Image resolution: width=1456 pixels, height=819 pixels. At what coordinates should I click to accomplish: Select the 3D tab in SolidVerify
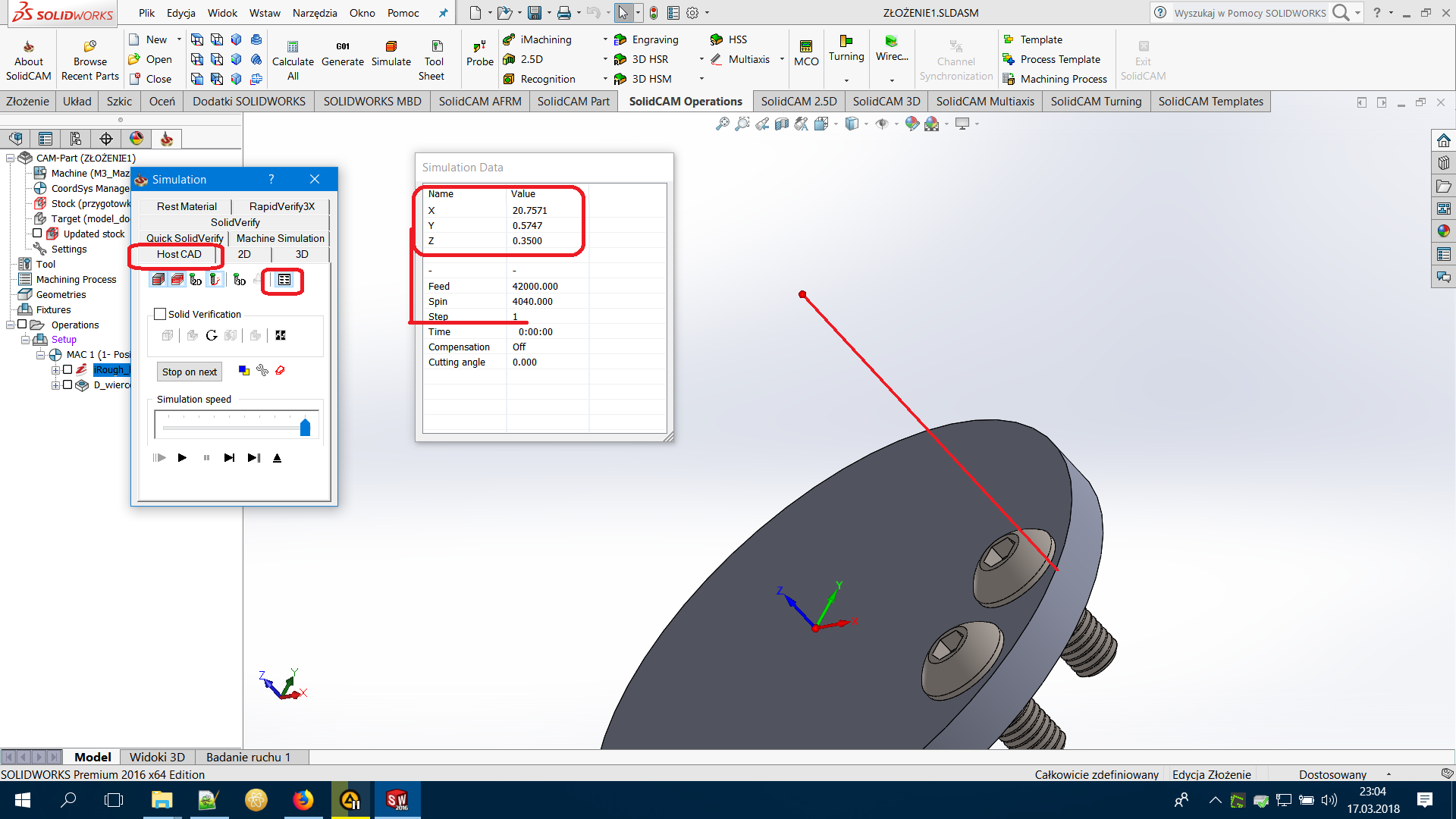301,253
